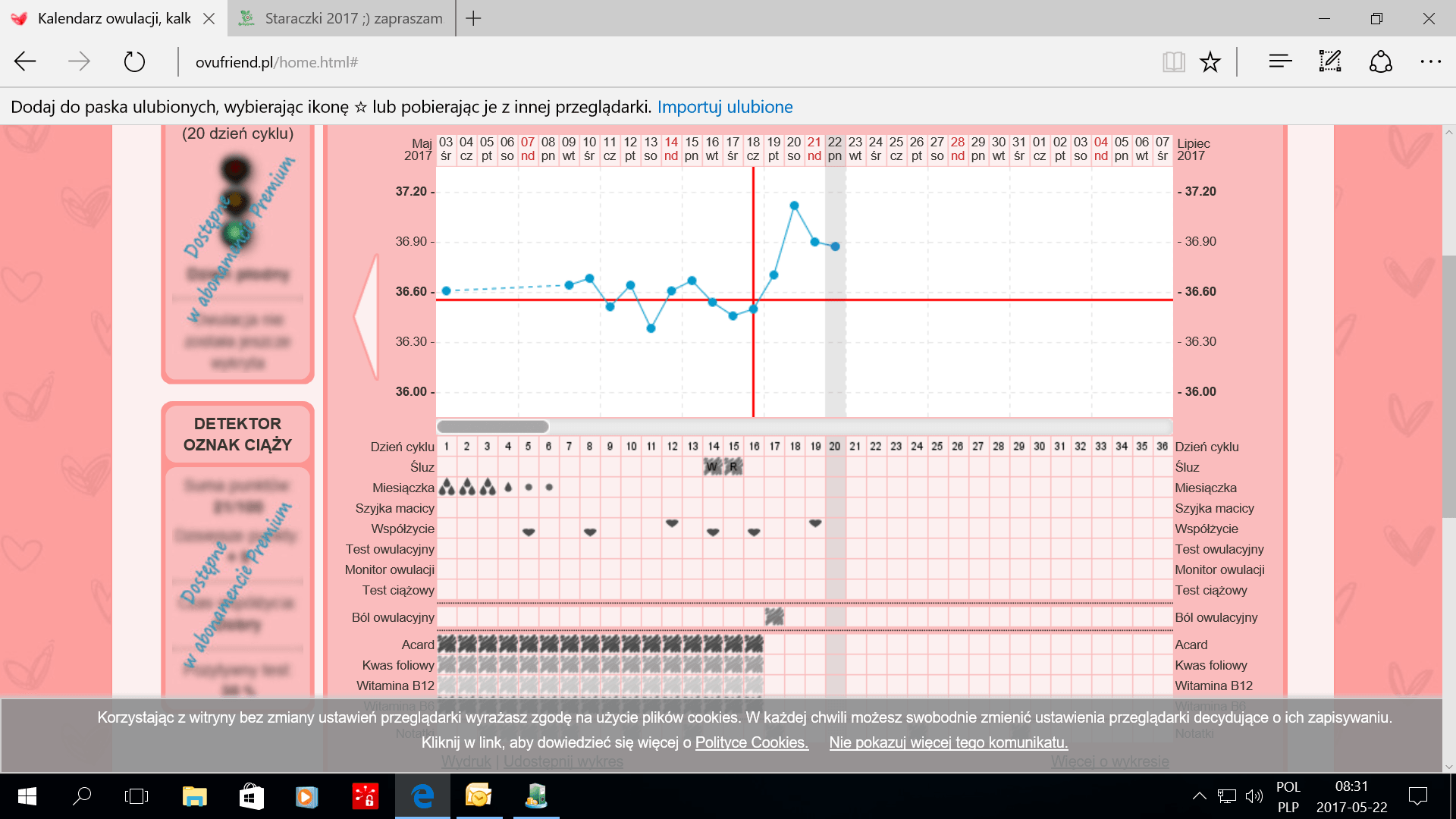Open Windows Store taskbar icon
Image resolution: width=1456 pixels, height=819 pixels.
pyautogui.click(x=251, y=796)
